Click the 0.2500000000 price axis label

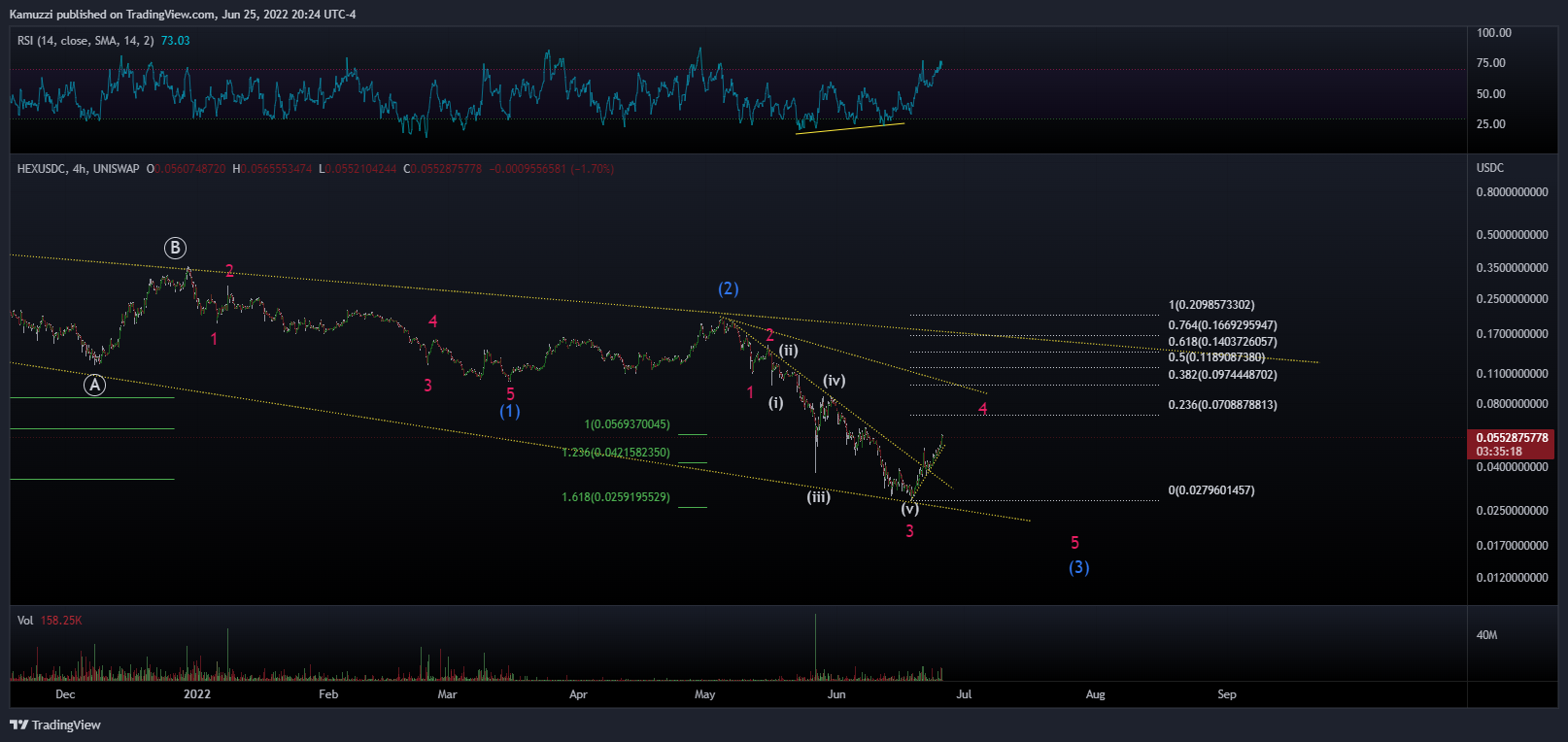1512,299
